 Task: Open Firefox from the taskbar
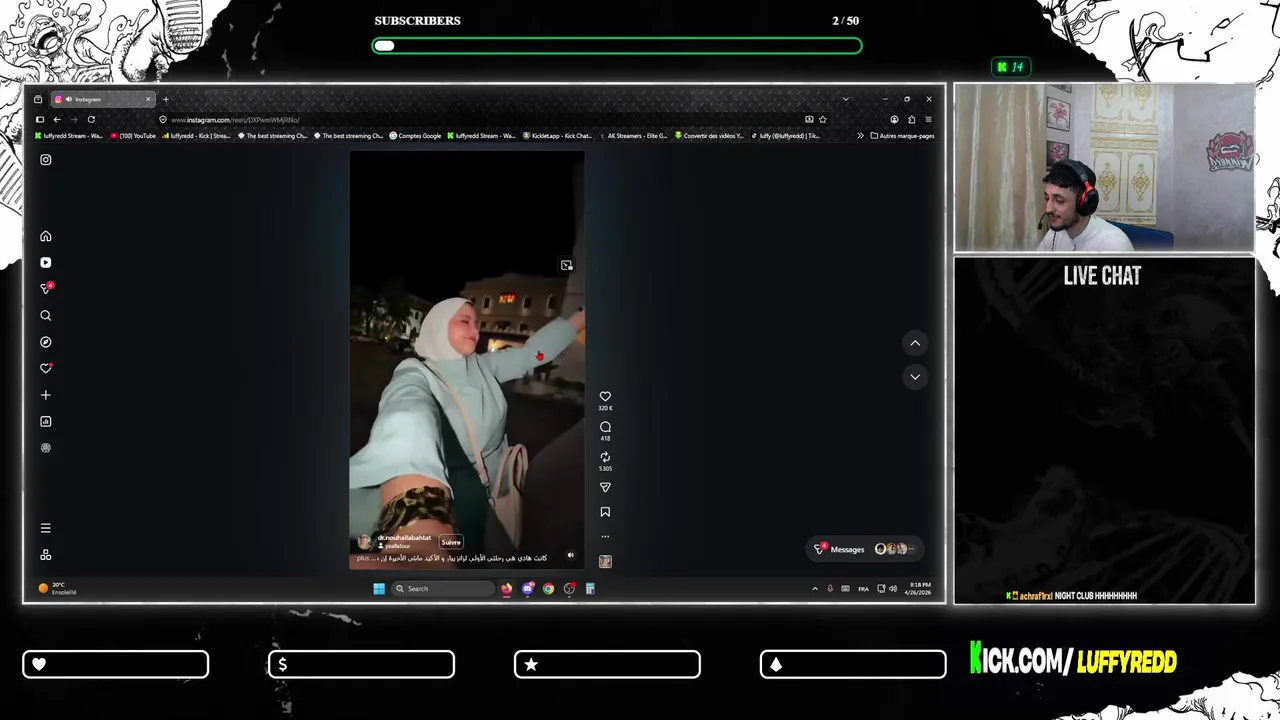(x=506, y=588)
